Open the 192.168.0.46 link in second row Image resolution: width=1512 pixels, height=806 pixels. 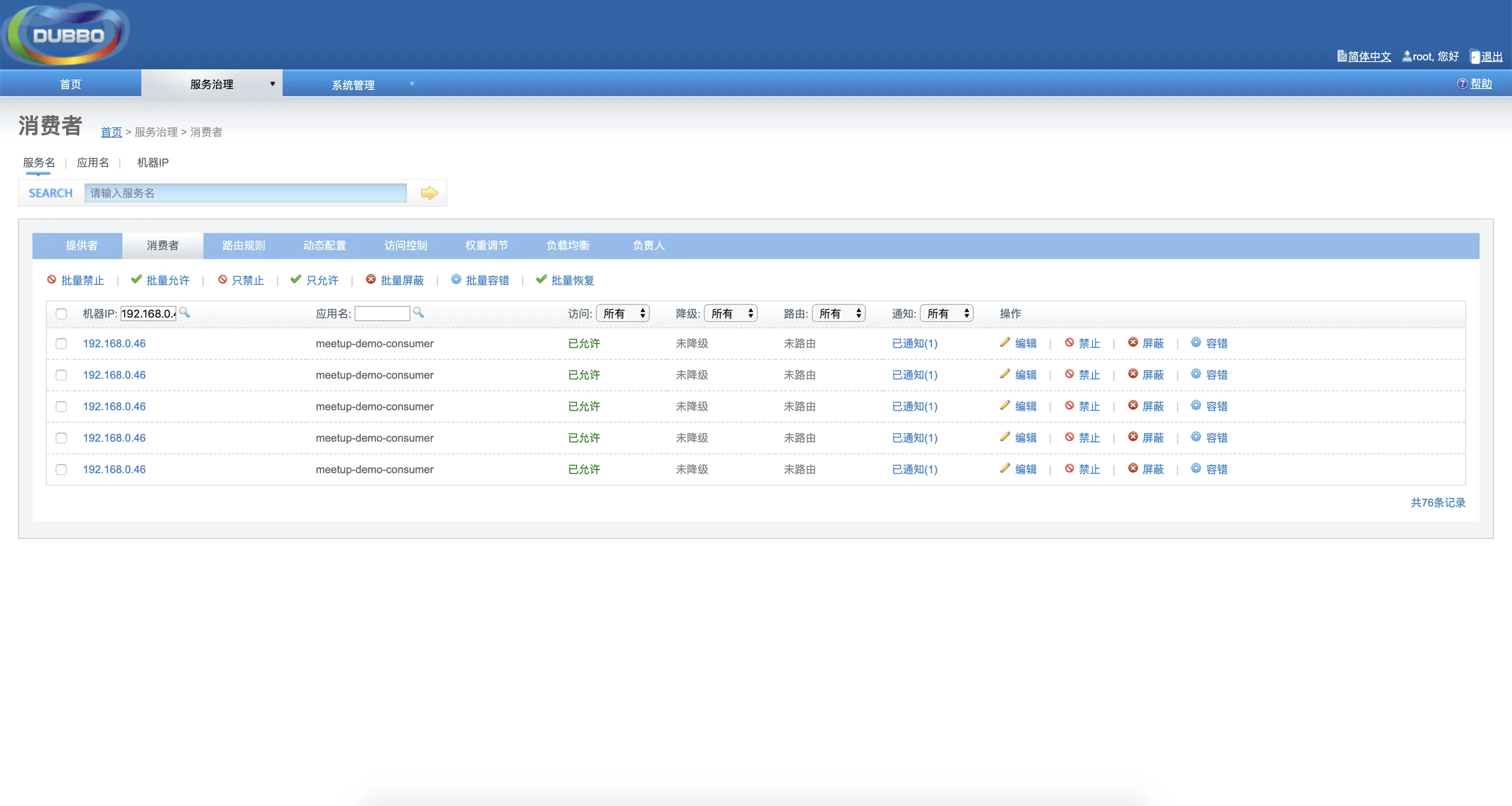tap(114, 375)
